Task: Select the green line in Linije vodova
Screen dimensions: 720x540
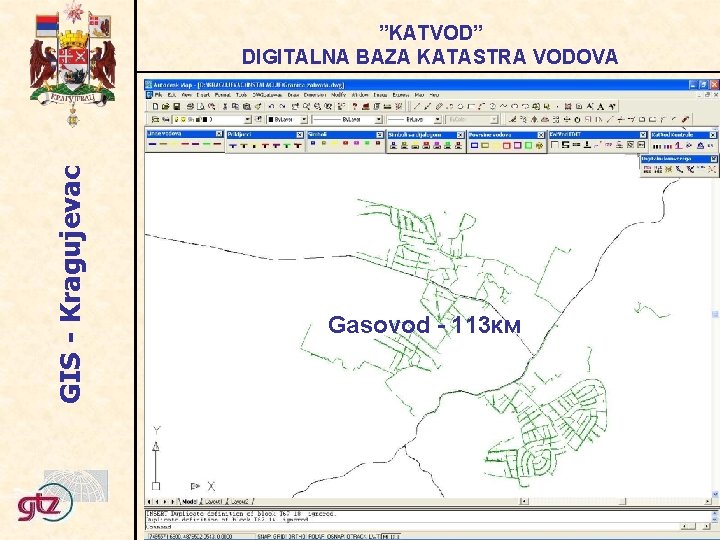Action: 207,144
